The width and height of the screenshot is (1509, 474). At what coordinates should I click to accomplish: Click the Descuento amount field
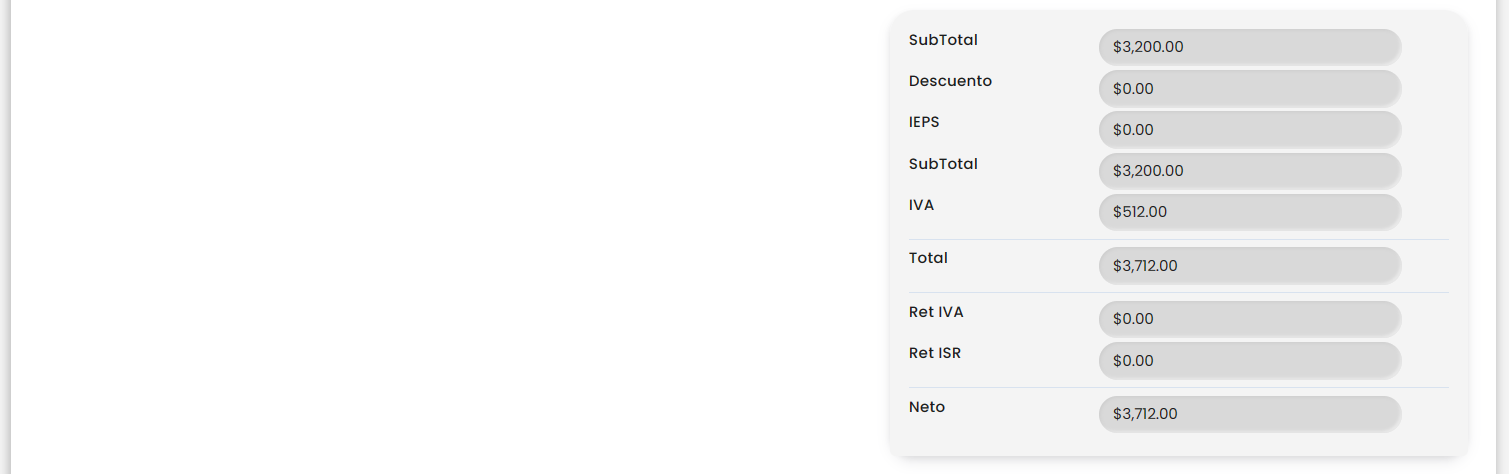[x=1249, y=88]
